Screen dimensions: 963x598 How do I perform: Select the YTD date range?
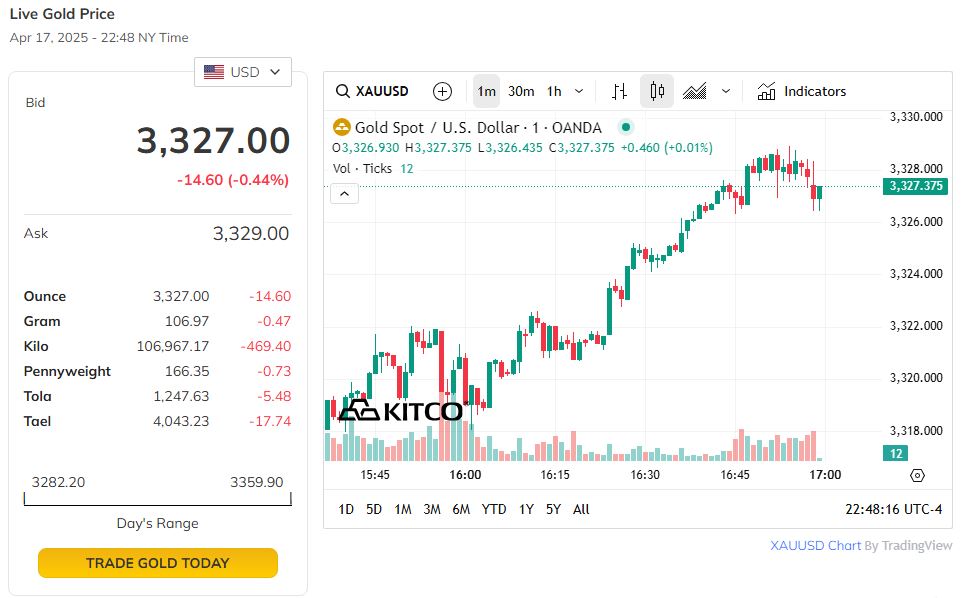pyautogui.click(x=494, y=509)
